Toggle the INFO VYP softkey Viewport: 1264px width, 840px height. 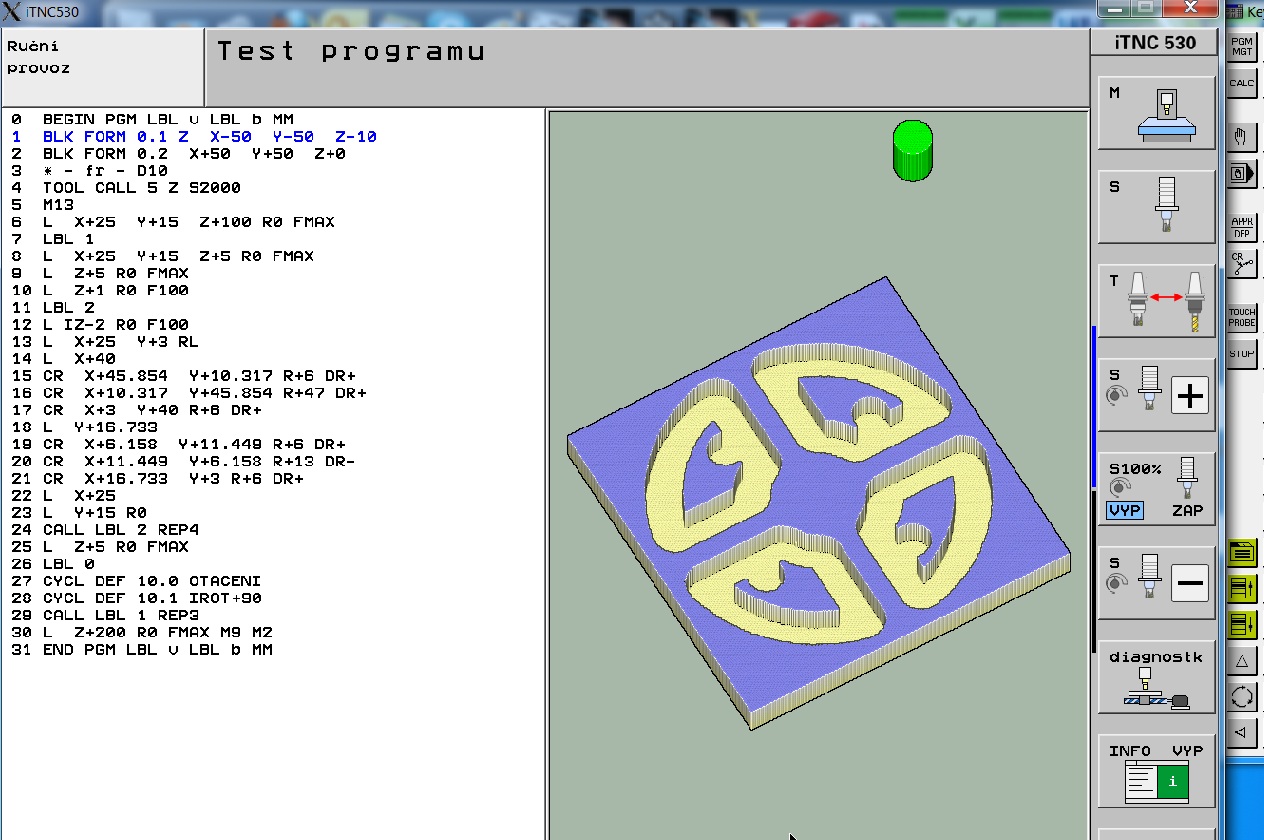(x=1157, y=771)
